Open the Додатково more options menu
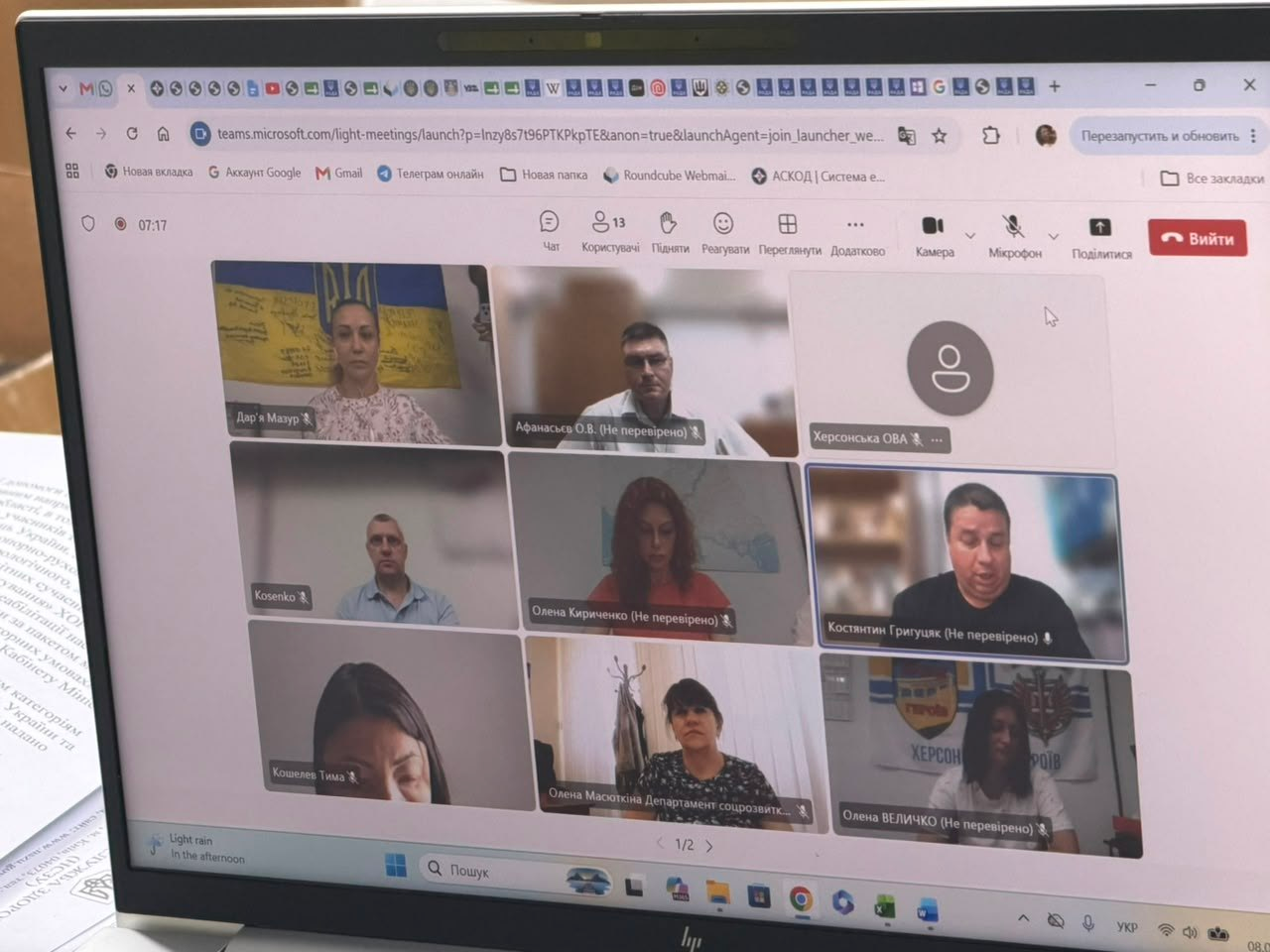 857,235
